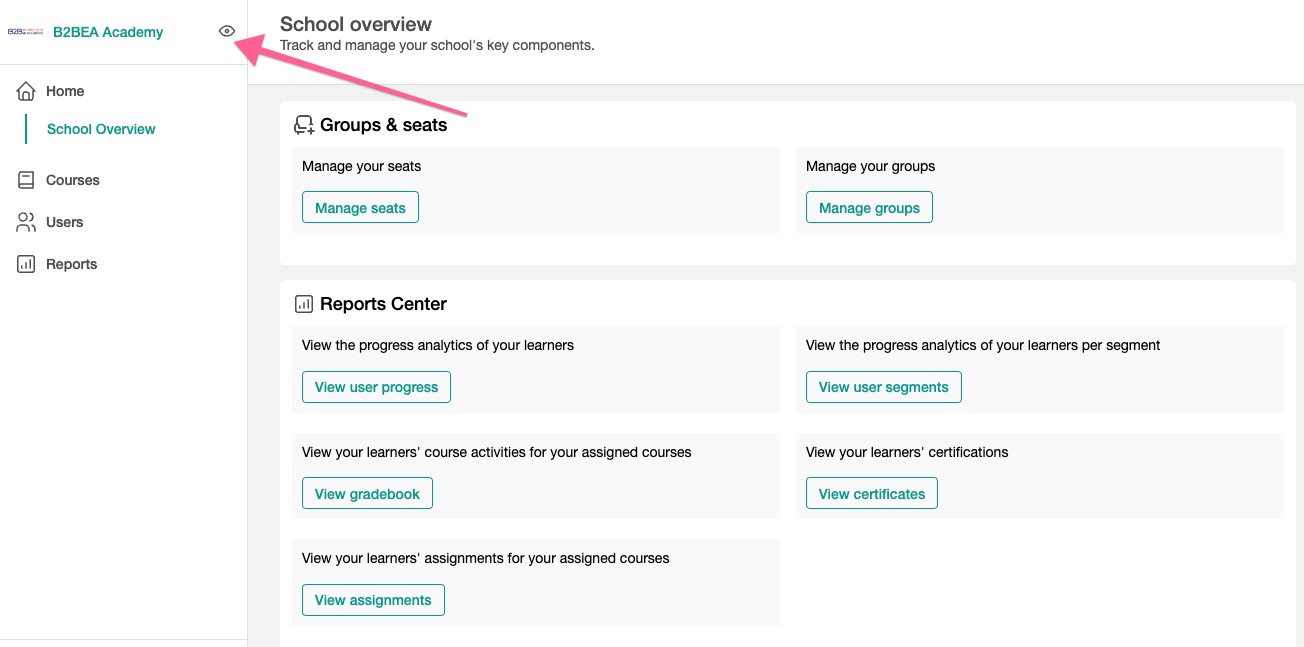This screenshot has height=647, width=1304.
Task: Click the Courses book icon in sidebar
Action: [x=26, y=180]
